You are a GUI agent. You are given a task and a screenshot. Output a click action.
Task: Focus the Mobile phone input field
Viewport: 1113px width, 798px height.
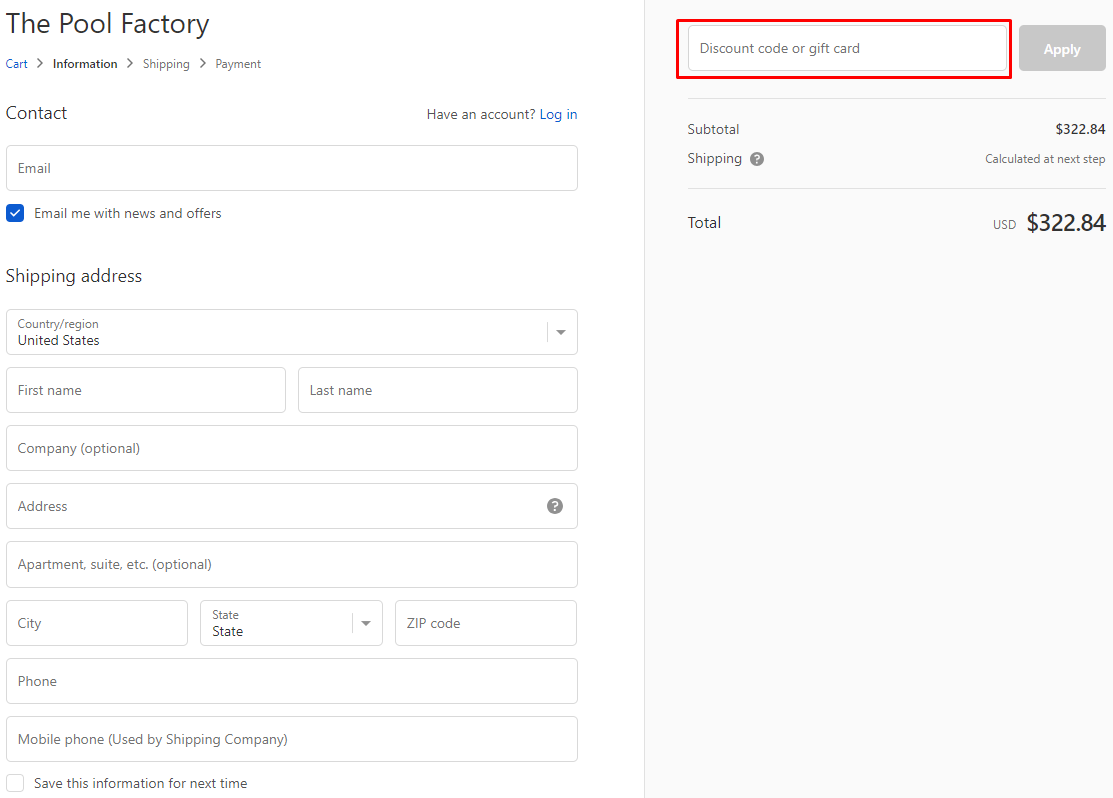(291, 739)
